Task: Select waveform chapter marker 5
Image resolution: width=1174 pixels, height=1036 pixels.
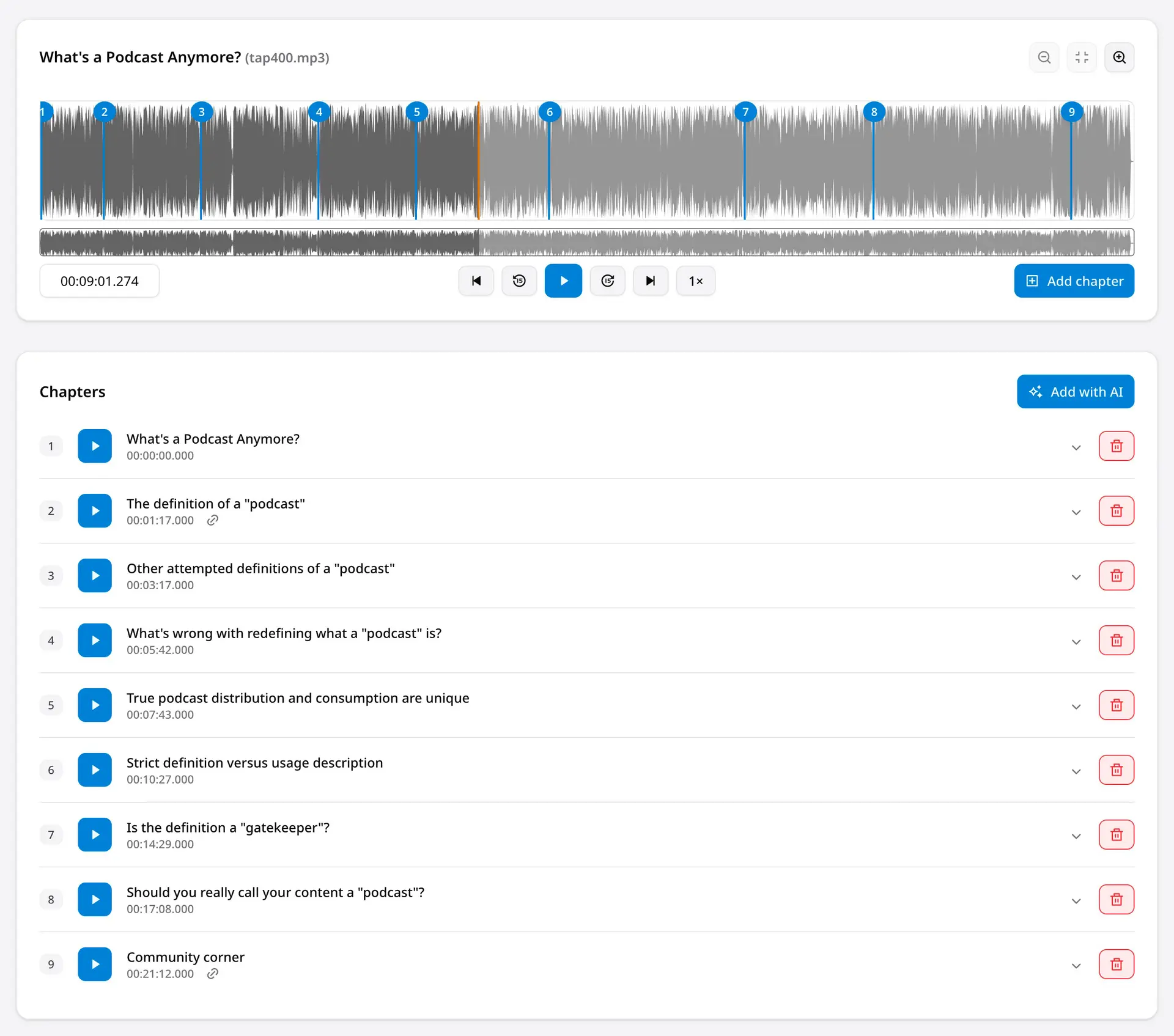Action: pos(416,112)
